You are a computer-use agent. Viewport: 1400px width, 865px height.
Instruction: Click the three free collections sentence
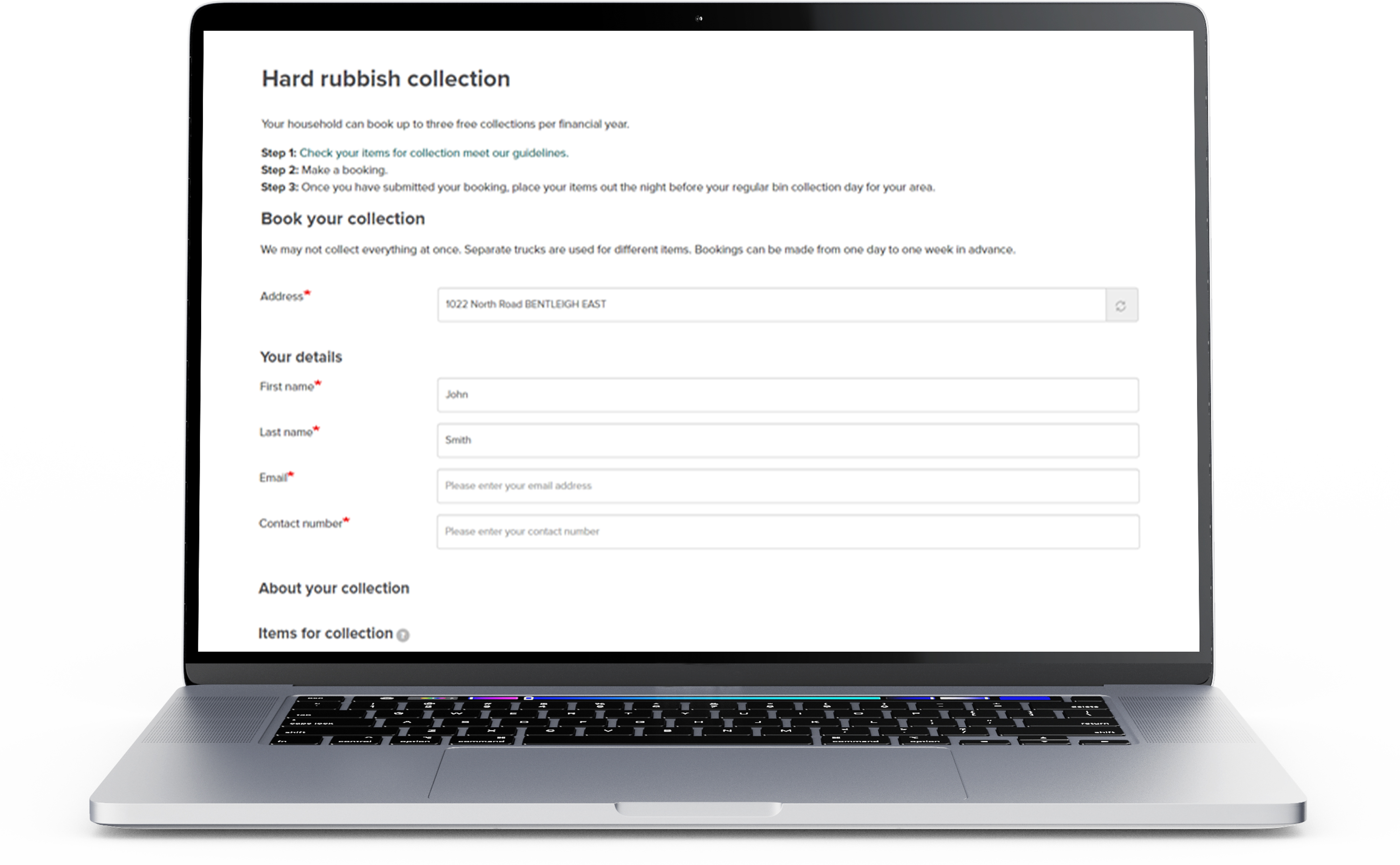[445, 124]
